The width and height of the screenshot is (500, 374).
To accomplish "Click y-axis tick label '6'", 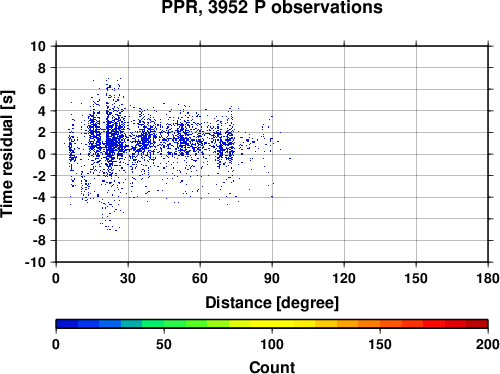I will [42, 90].
